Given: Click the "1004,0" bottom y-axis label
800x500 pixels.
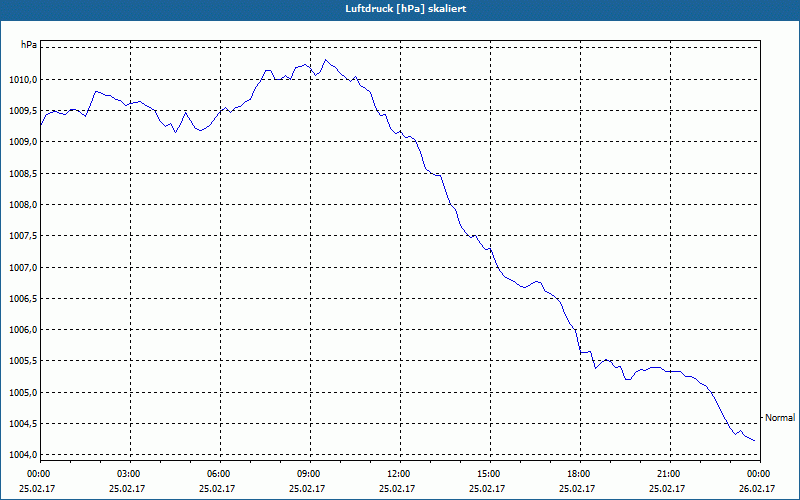Looking at the screenshot, I should [x=22, y=455].
